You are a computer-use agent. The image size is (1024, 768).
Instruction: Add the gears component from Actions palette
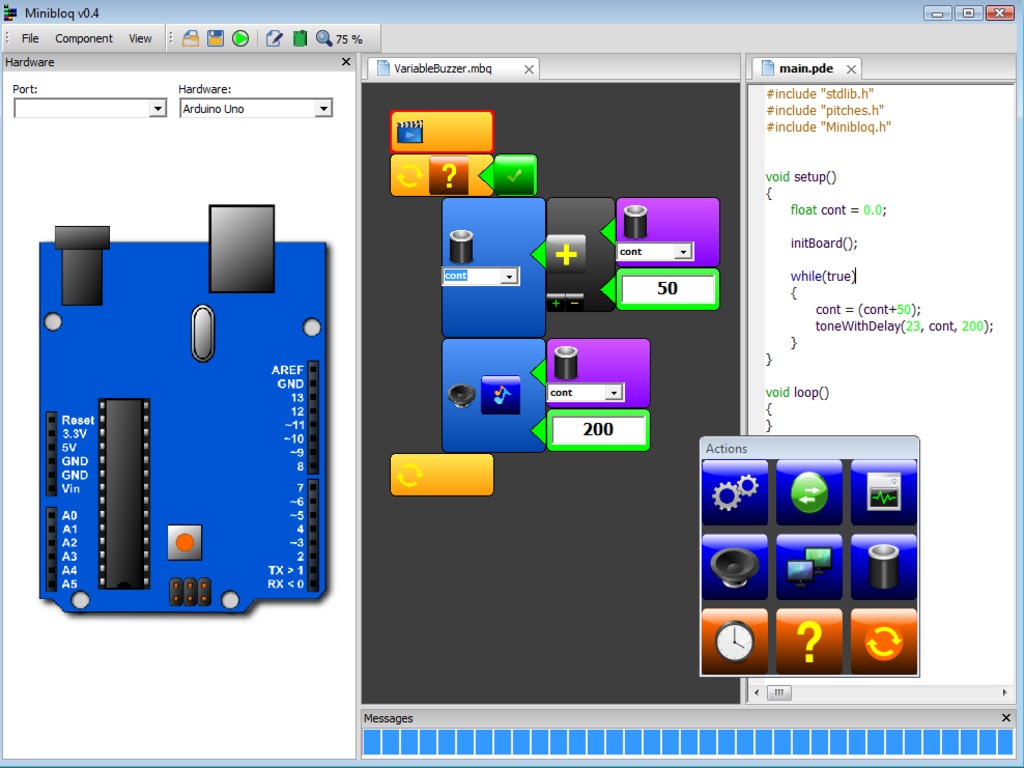coord(735,492)
